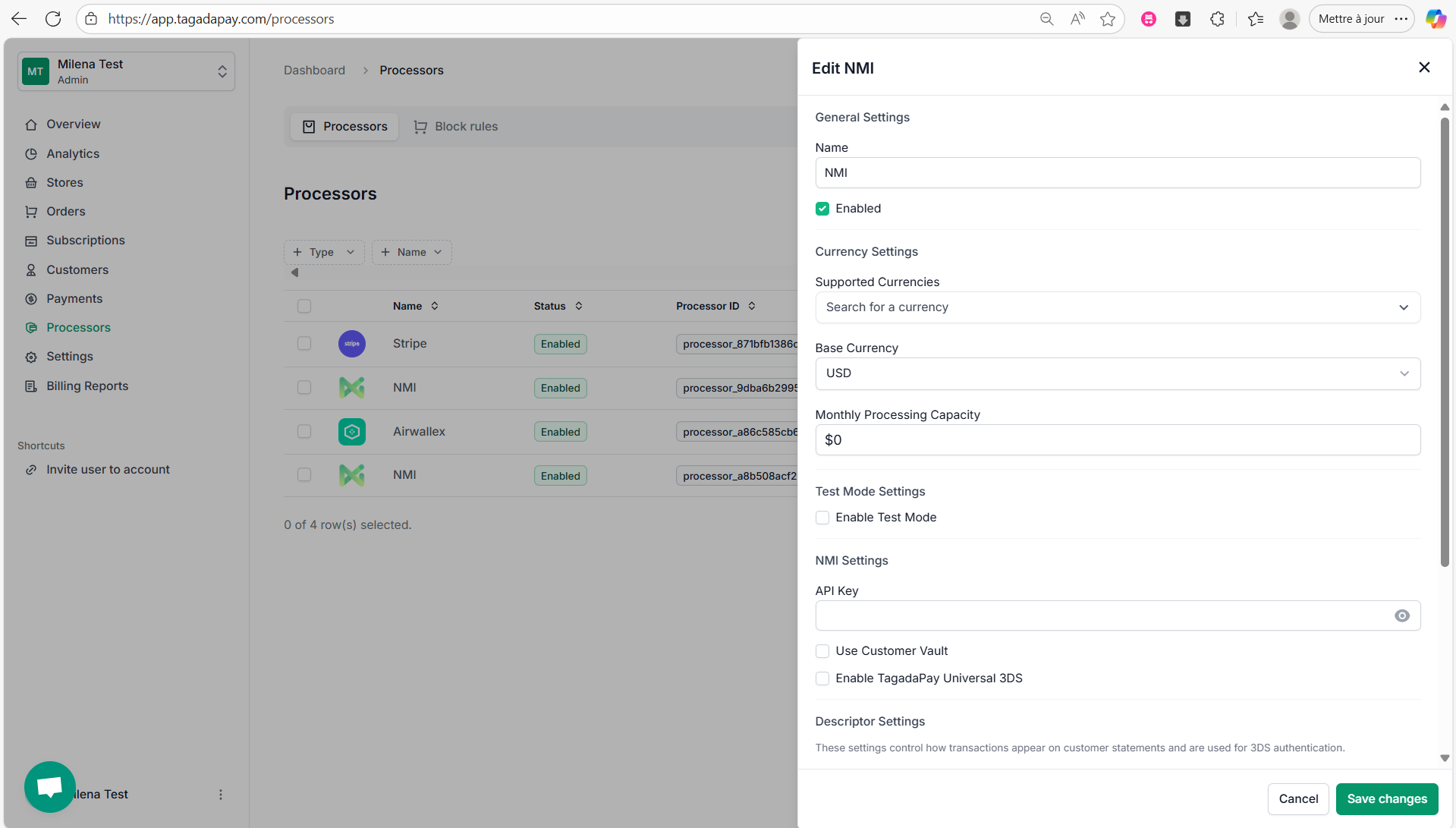Click Invite user to account shortcut

[108, 470]
